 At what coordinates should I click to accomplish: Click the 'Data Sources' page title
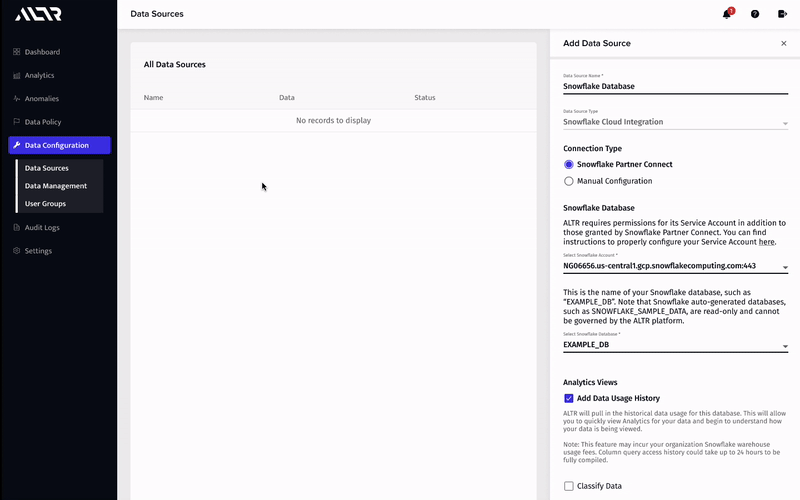click(157, 14)
